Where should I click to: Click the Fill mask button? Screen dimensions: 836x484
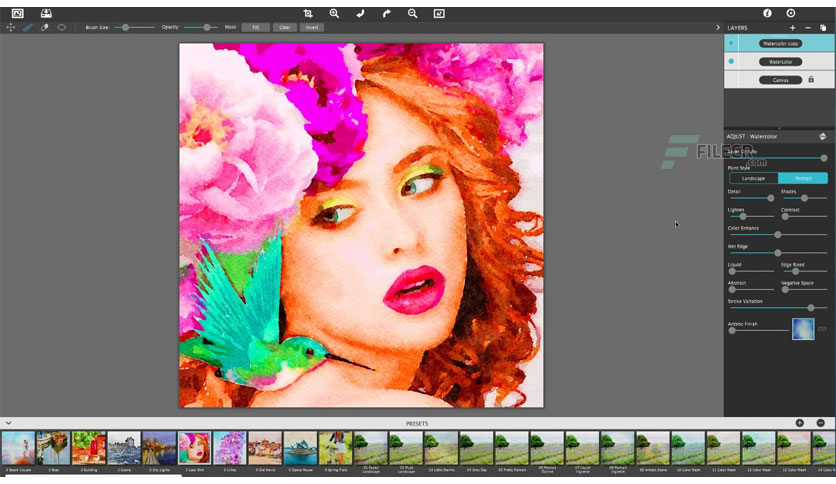[255, 27]
